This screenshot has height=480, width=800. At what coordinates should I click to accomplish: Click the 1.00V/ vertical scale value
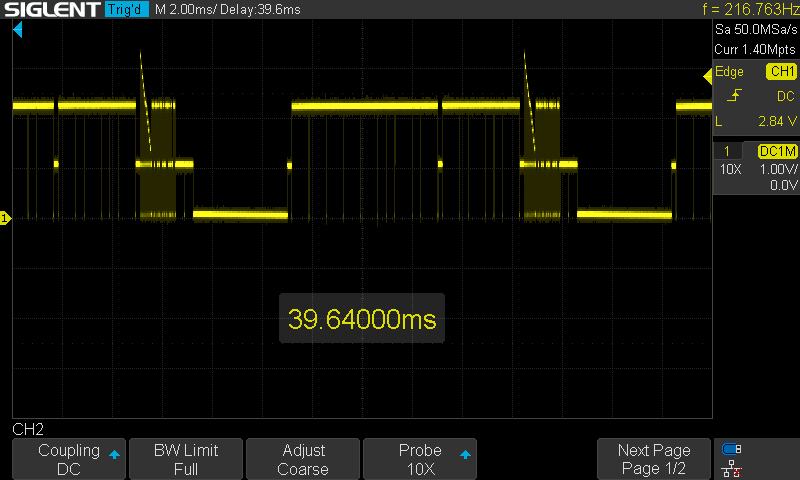[x=778, y=169]
